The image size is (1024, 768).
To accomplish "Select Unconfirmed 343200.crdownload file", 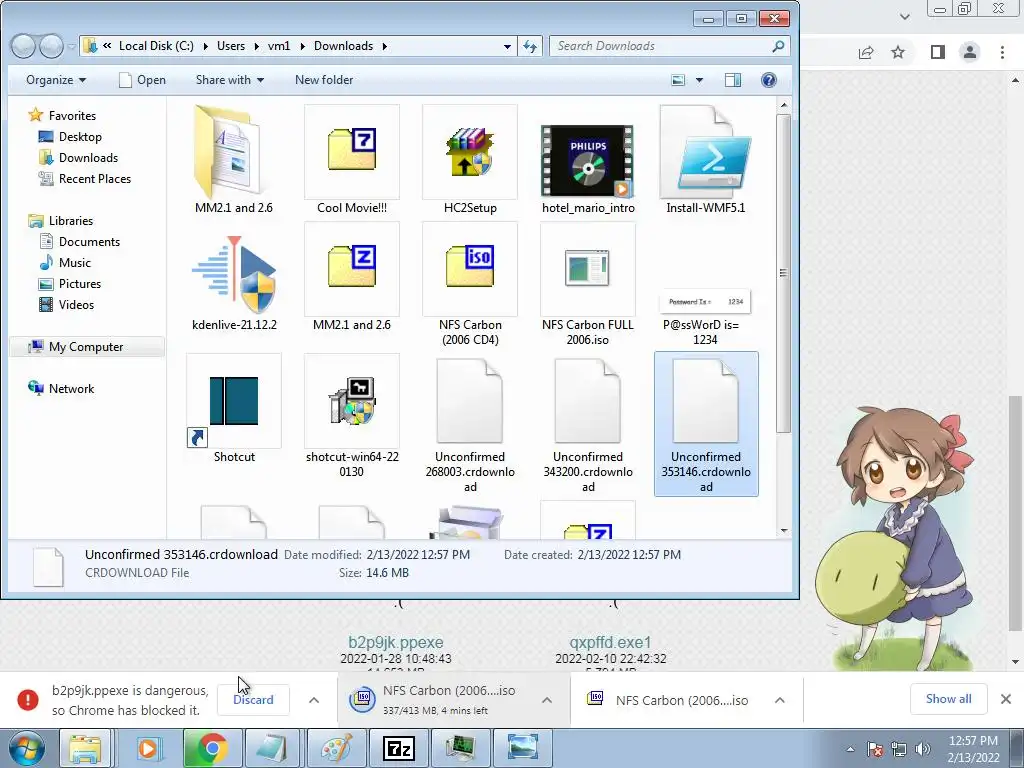I will point(588,424).
